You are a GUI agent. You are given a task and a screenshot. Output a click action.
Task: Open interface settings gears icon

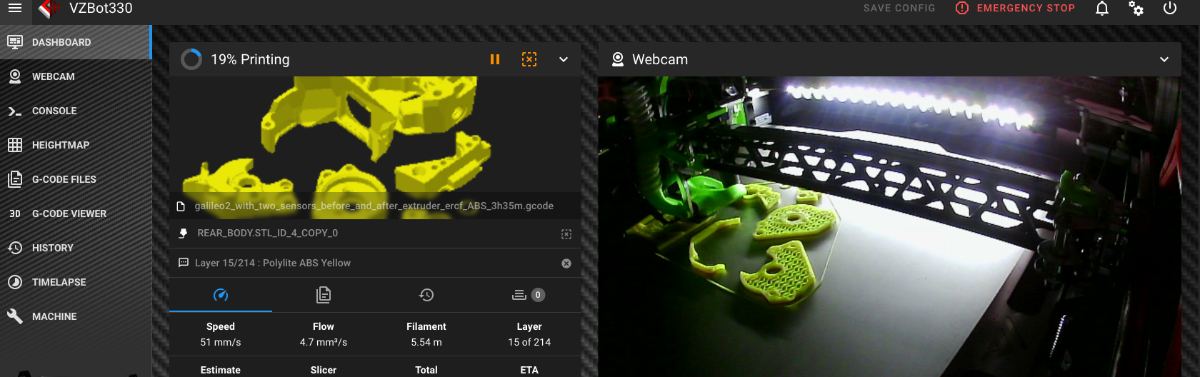tap(1136, 8)
